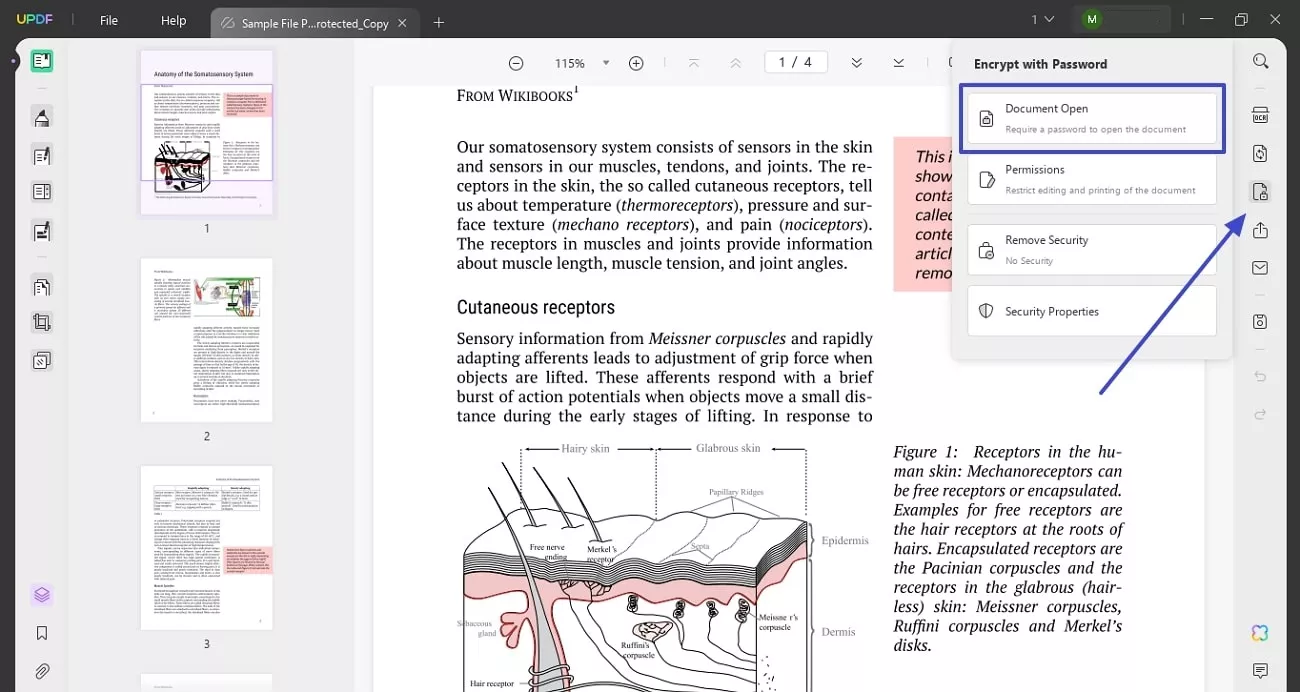1300x692 pixels.
Task: Open the File menu
Action: [x=109, y=21]
